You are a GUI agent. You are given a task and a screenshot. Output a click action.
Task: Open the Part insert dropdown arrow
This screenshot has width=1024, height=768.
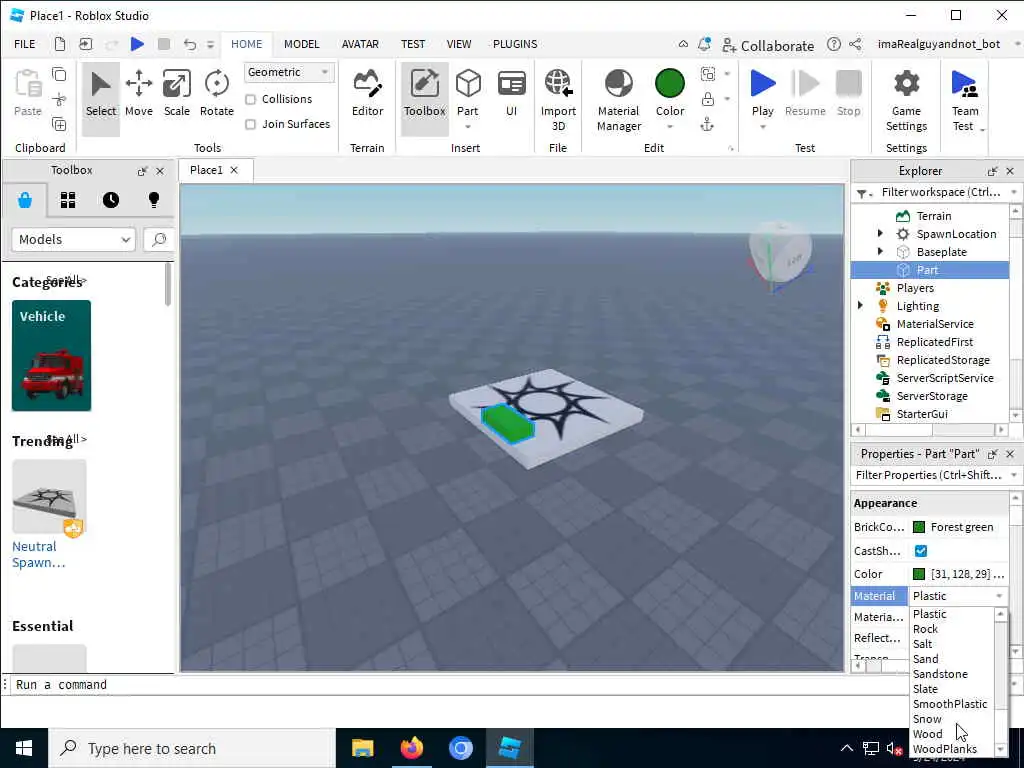[x=468, y=127]
